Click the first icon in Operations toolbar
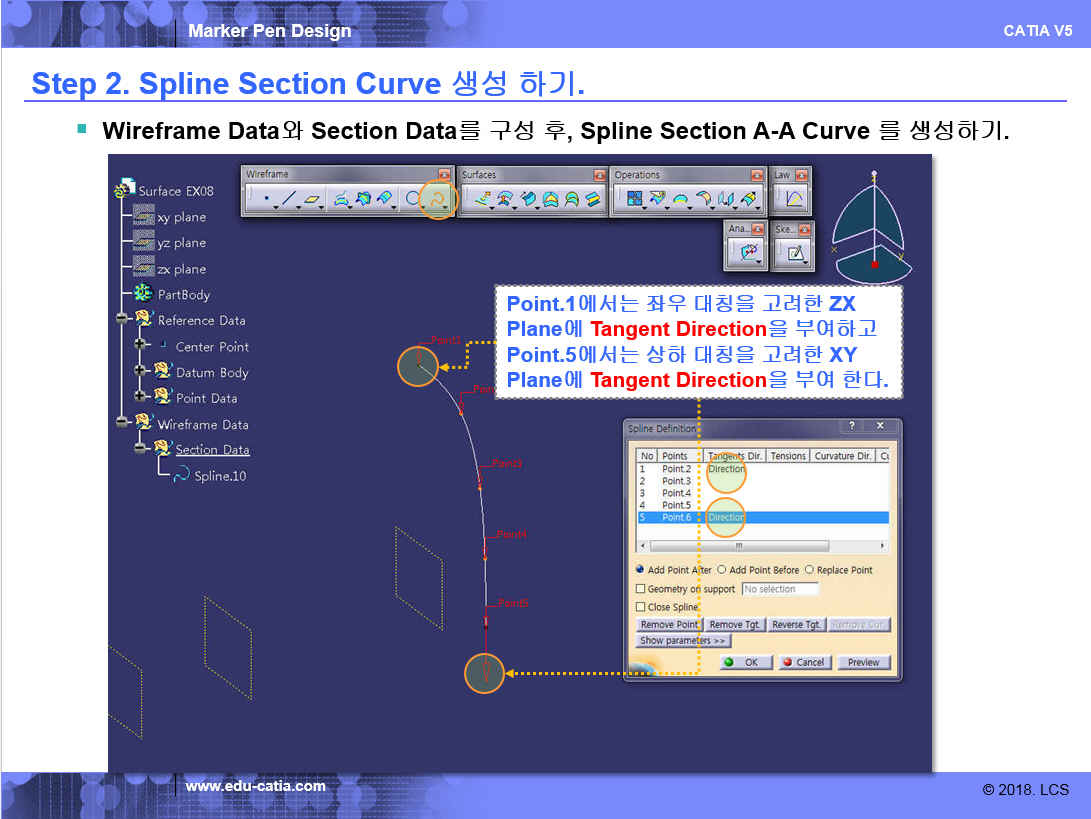Image resolution: width=1091 pixels, height=819 pixels. click(x=634, y=199)
